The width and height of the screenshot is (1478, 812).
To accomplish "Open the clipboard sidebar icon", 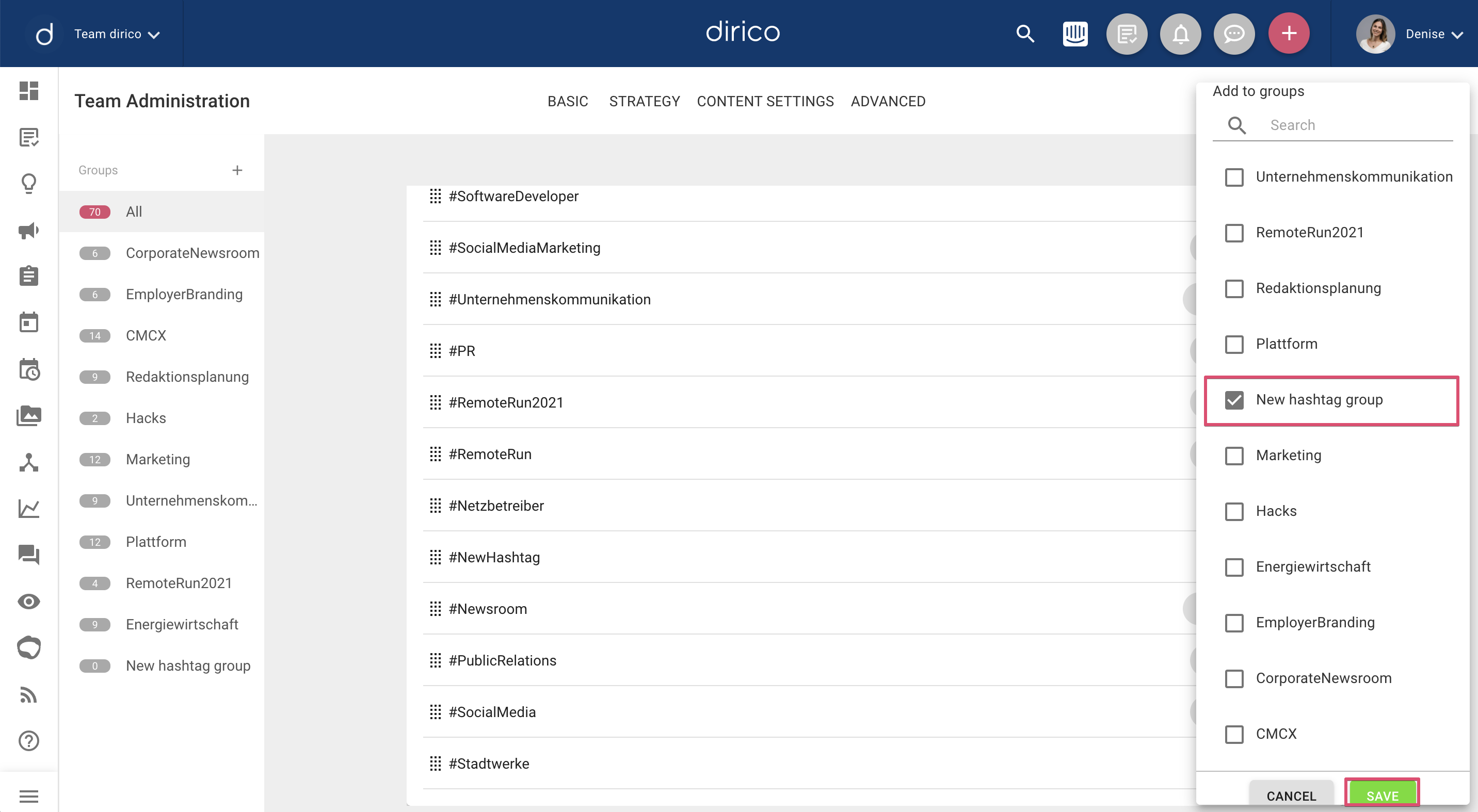I will click(29, 276).
